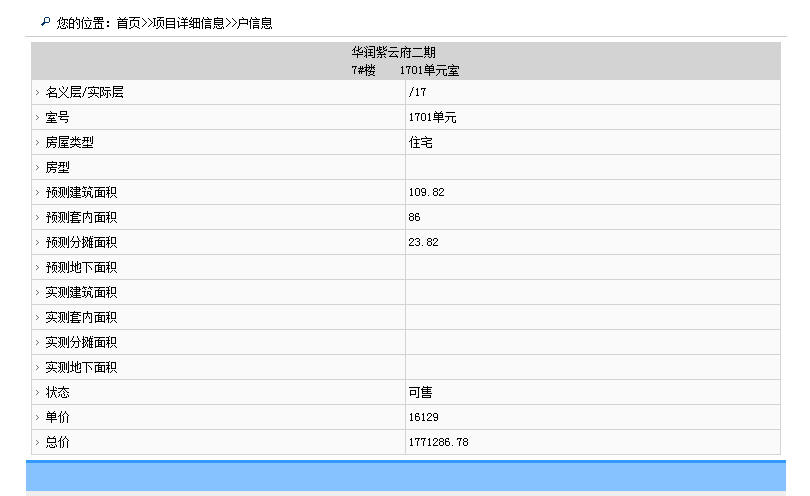
Task: Select the 可售 status value
Action: click(420, 393)
